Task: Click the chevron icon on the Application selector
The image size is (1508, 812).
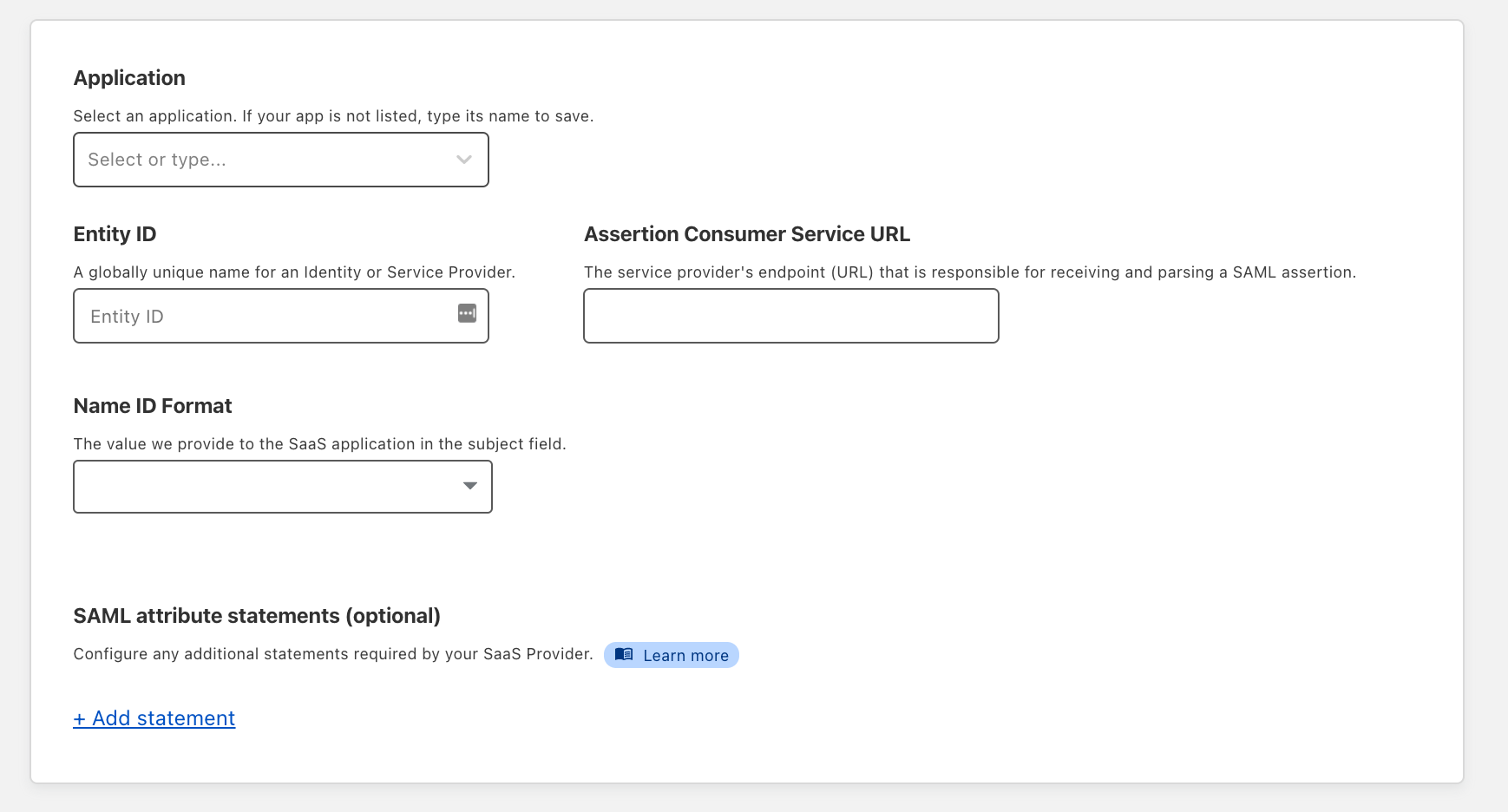Action: tap(462, 159)
